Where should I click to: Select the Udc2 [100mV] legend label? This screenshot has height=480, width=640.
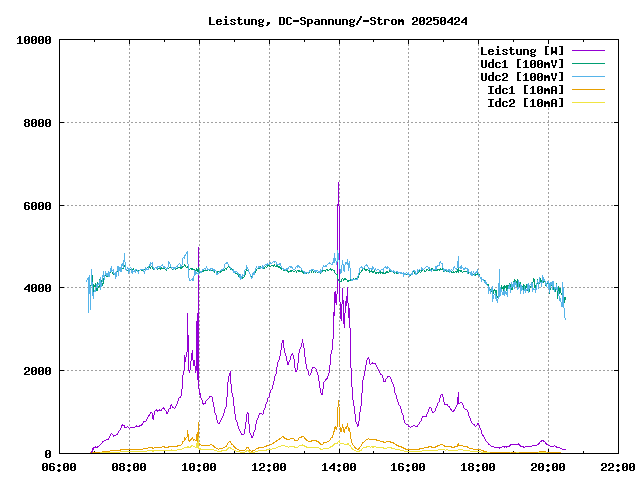(521, 76)
